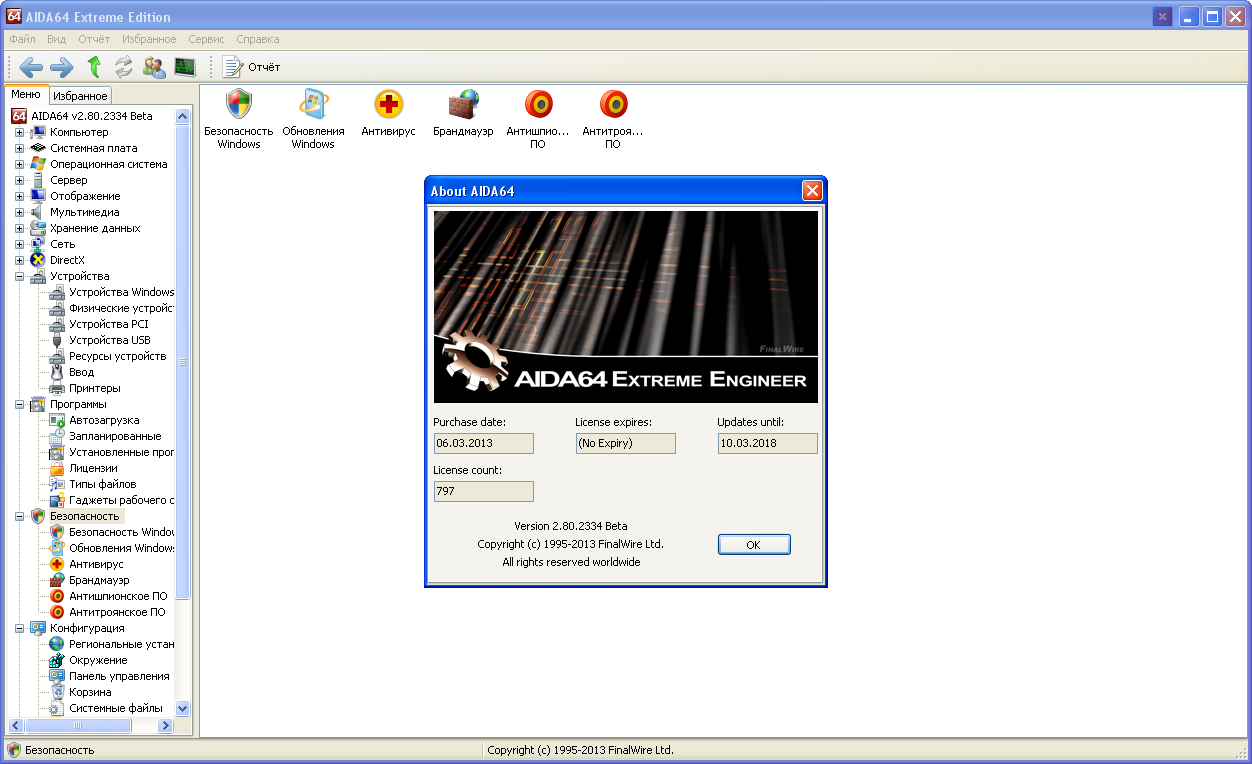Open the Сервис menu

click(206, 39)
